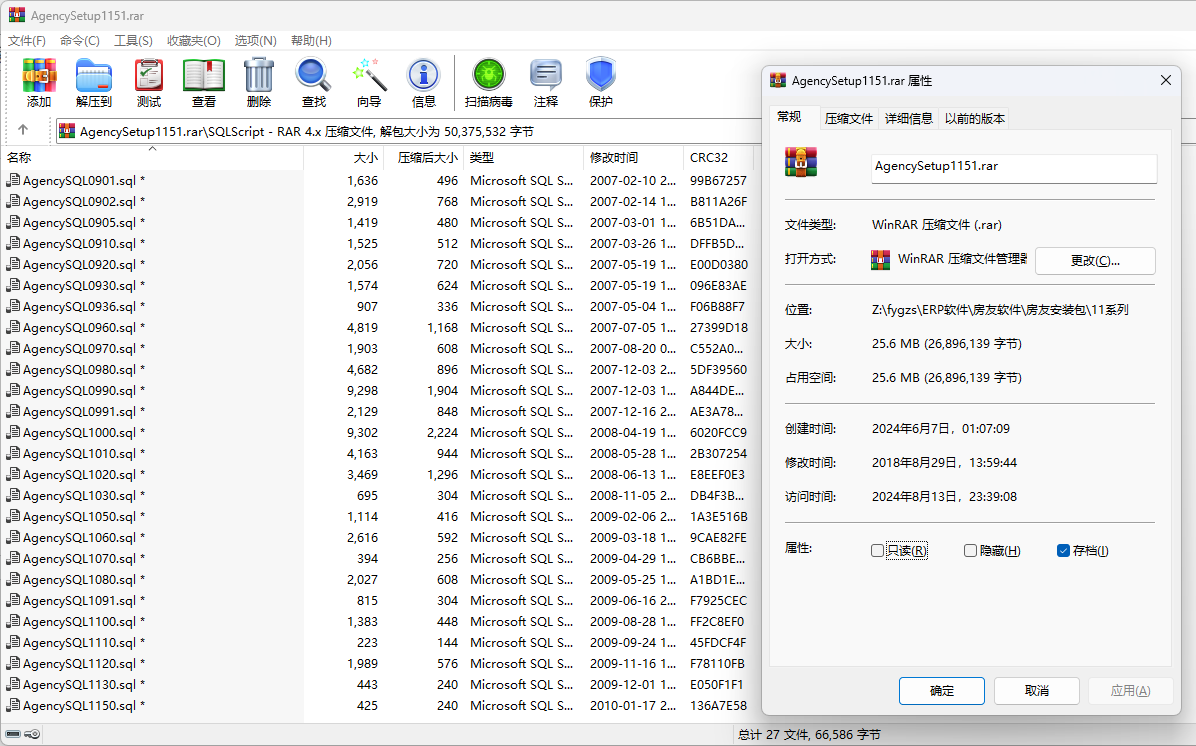Click the 测试 (Test) toolbar icon
This screenshot has width=1196, height=746.
pyautogui.click(x=149, y=76)
